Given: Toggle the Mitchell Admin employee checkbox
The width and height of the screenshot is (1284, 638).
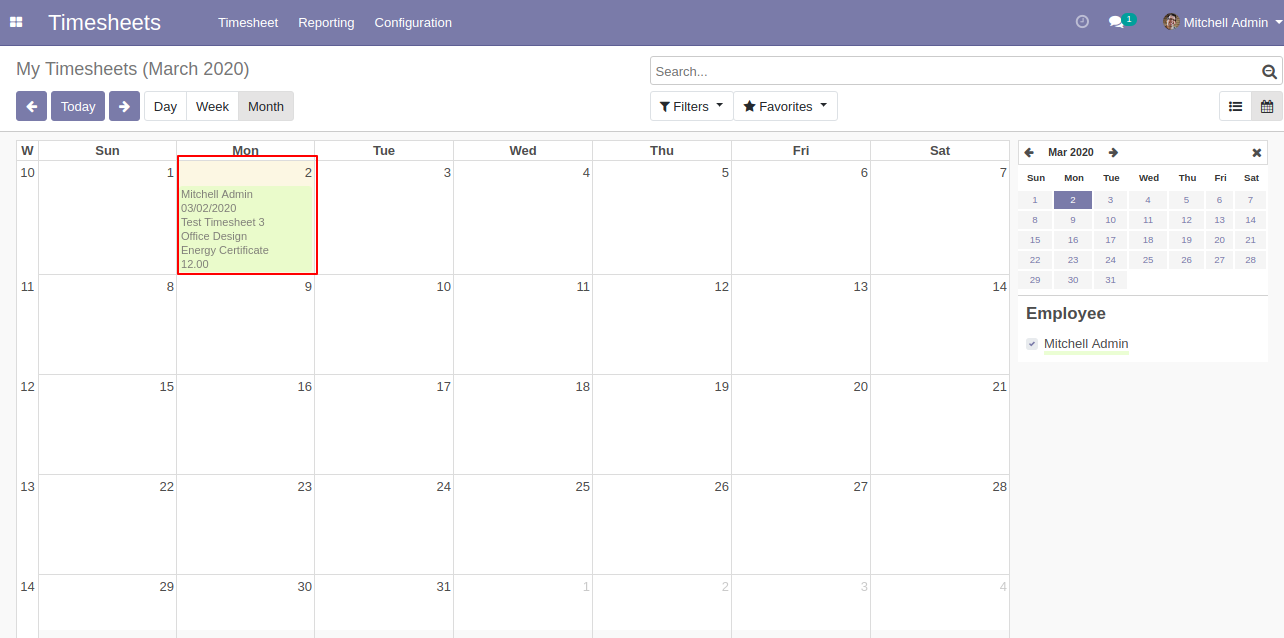Looking at the screenshot, I should (1032, 344).
